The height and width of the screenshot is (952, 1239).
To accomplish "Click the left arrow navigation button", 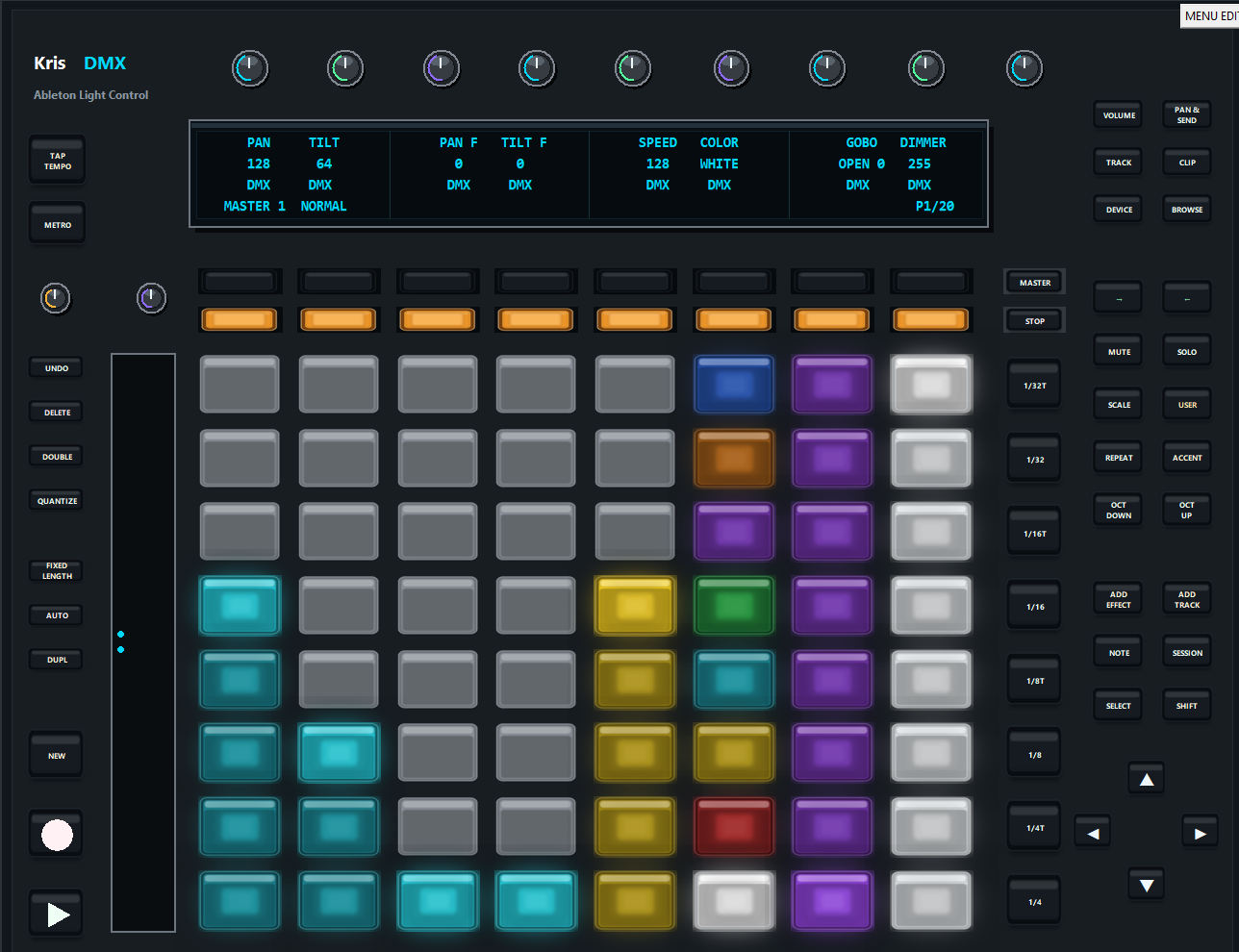I will click(1093, 834).
